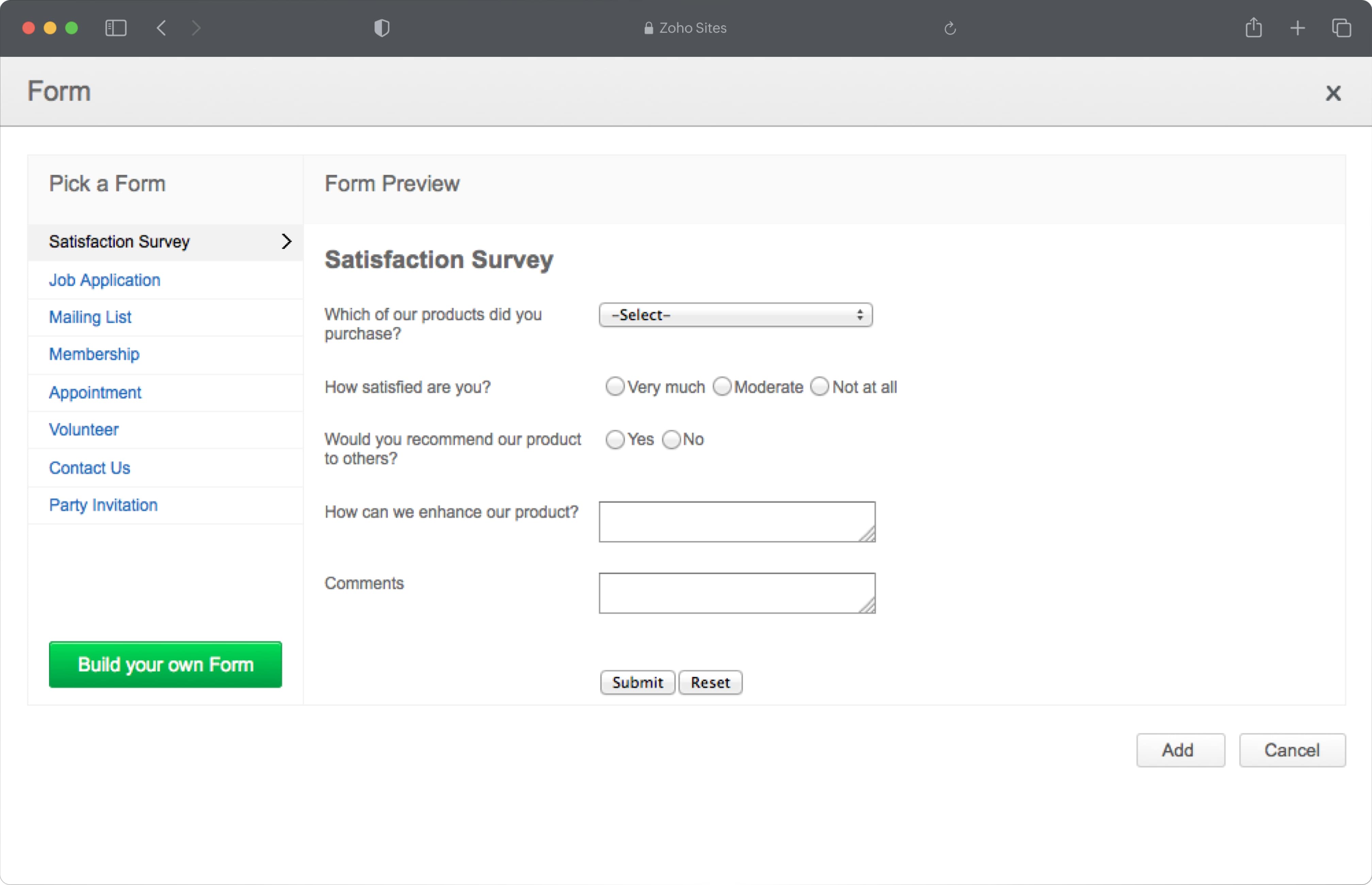Select No for recommending the product

coord(671,439)
